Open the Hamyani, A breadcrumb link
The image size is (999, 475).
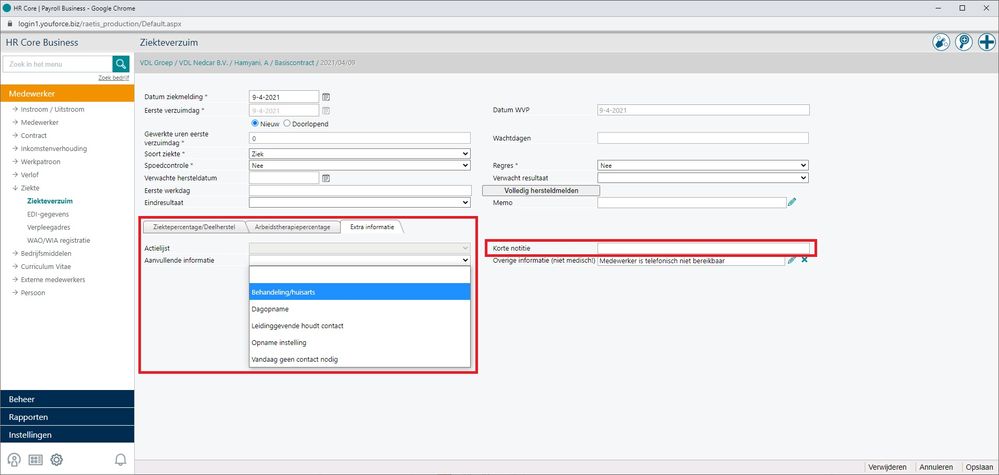(250, 63)
